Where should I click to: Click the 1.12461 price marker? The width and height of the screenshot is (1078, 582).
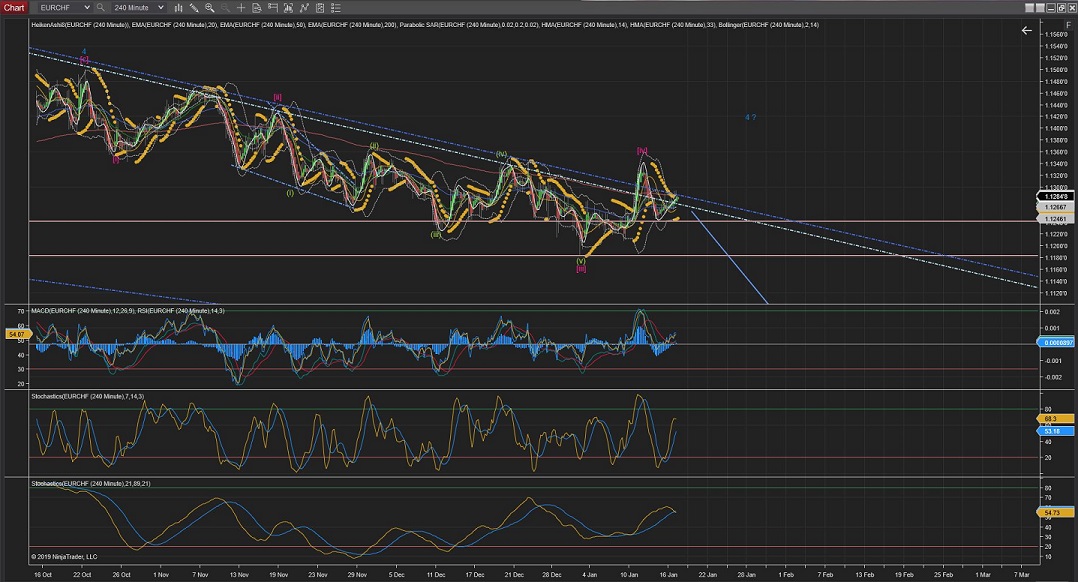[x=1055, y=219]
